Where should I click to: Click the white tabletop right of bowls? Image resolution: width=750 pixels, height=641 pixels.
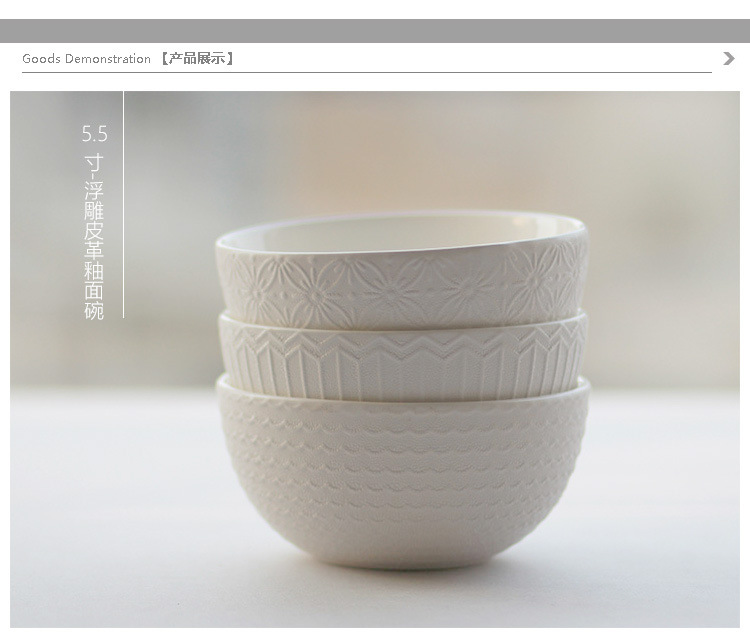[665, 507]
